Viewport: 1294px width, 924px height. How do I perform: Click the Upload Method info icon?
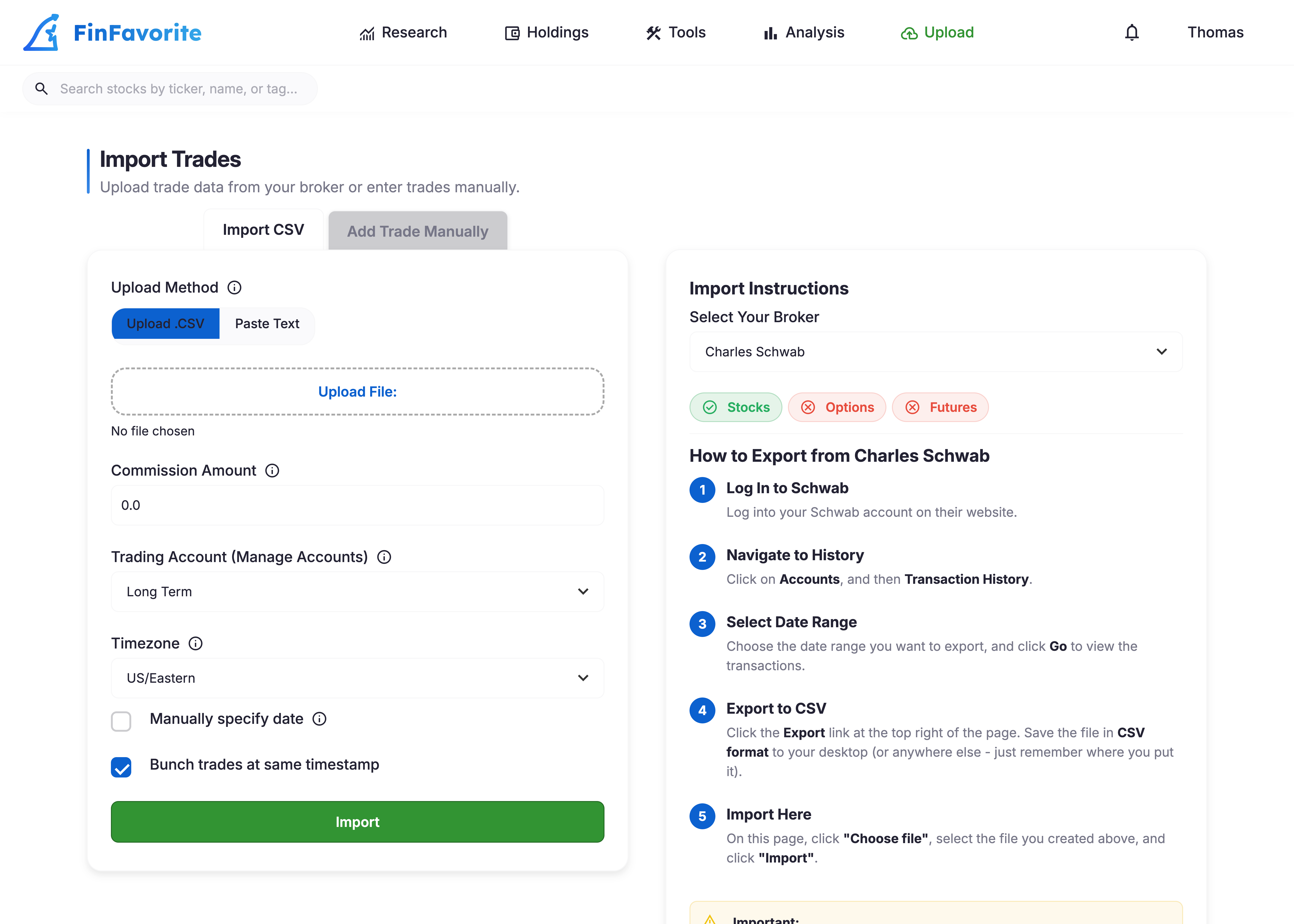point(234,287)
